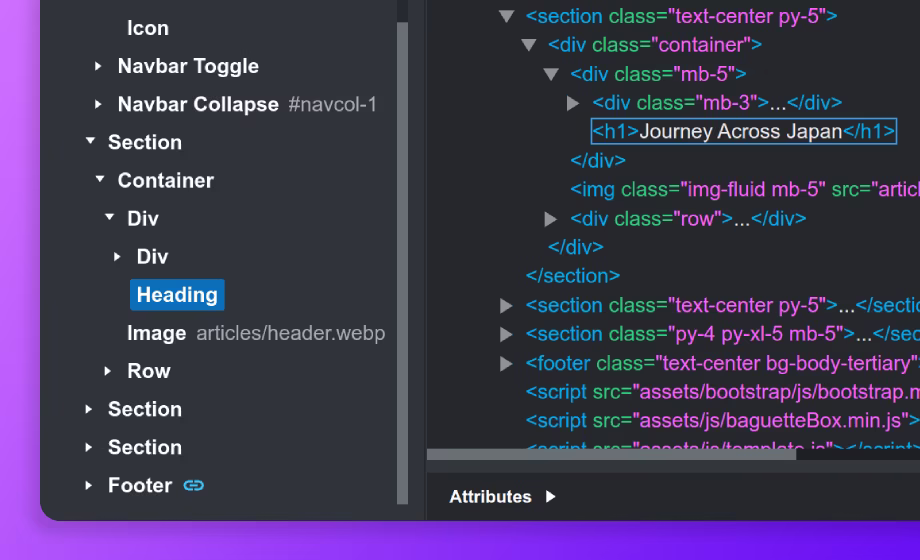Screen dimensions: 920x560
Task: Click the horizontal scrollbar in code panel
Action: click(612, 454)
